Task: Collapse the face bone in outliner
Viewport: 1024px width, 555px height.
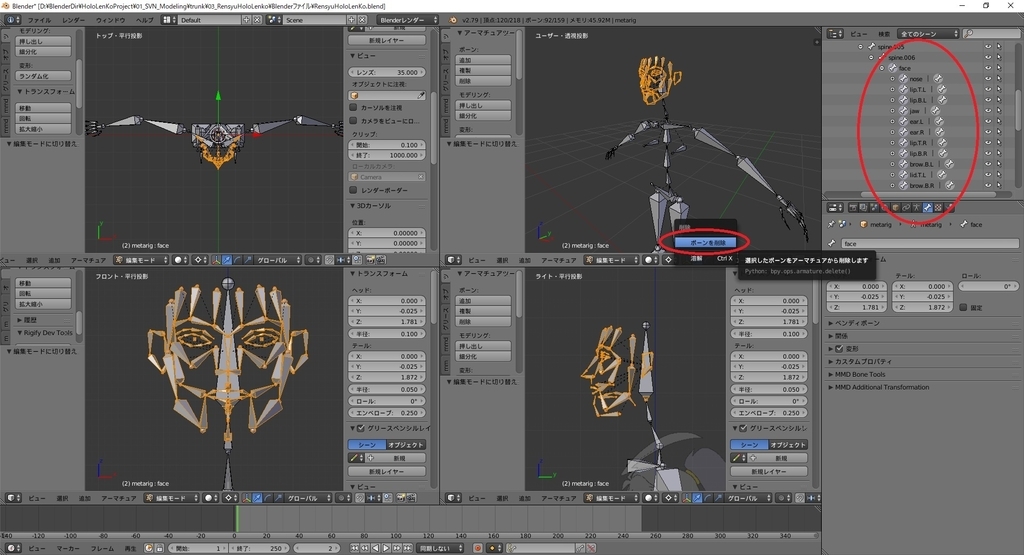Action: (x=882, y=68)
